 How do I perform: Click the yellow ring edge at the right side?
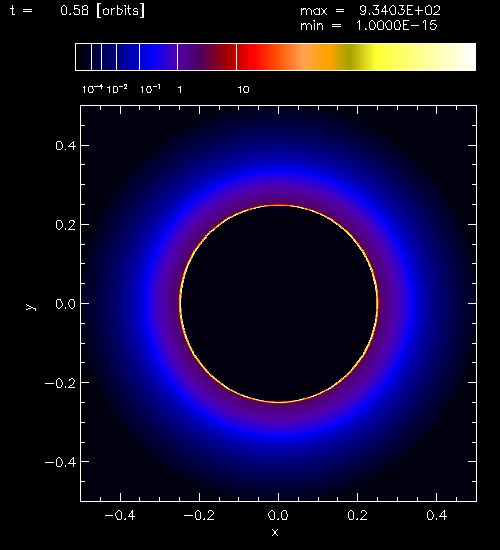pyautogui.click(x=377, y=304)
